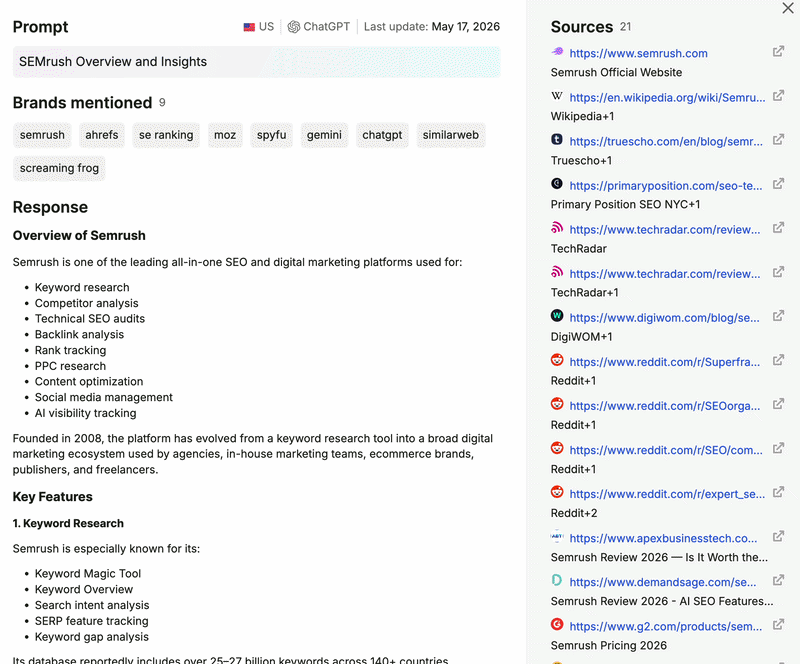Click the ChatGPT logo icon
The height and width of the screenshot is (664, 800).
(x=293, y=27)
